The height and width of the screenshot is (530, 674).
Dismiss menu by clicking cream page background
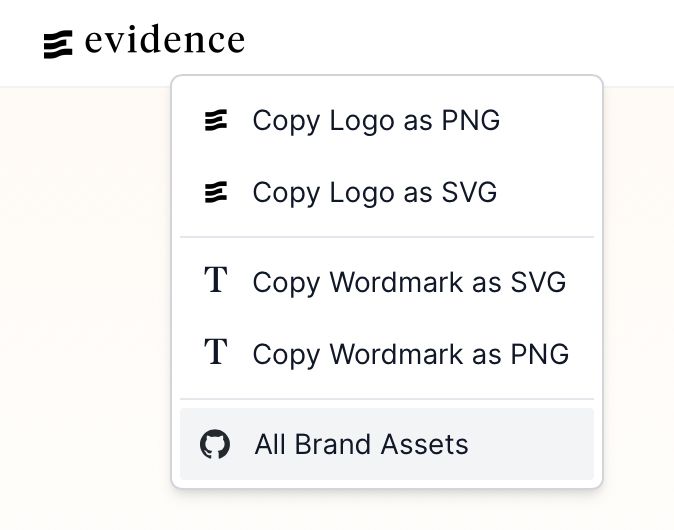pos(86,301)
